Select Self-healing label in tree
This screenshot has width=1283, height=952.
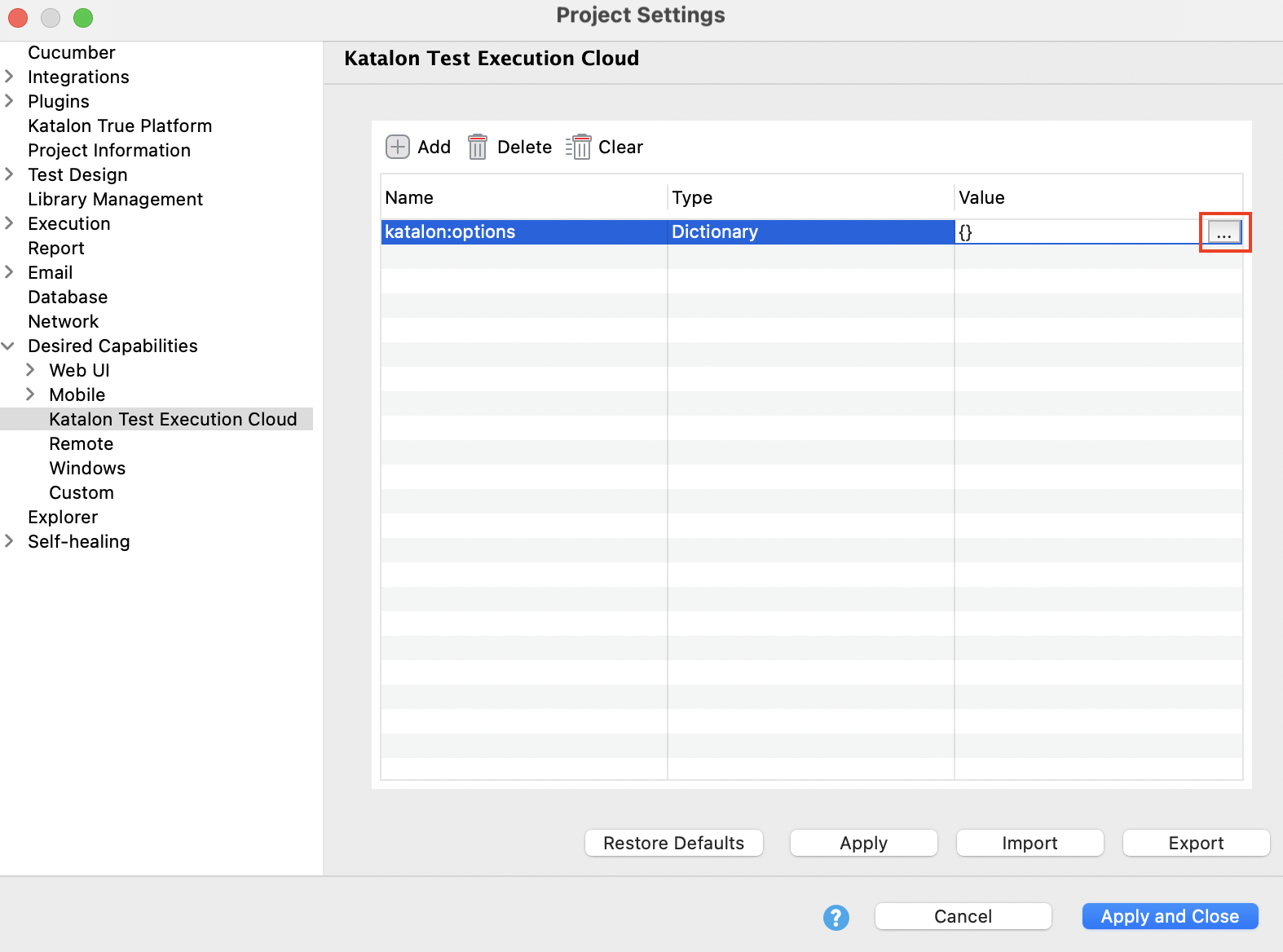coord(79,541)
